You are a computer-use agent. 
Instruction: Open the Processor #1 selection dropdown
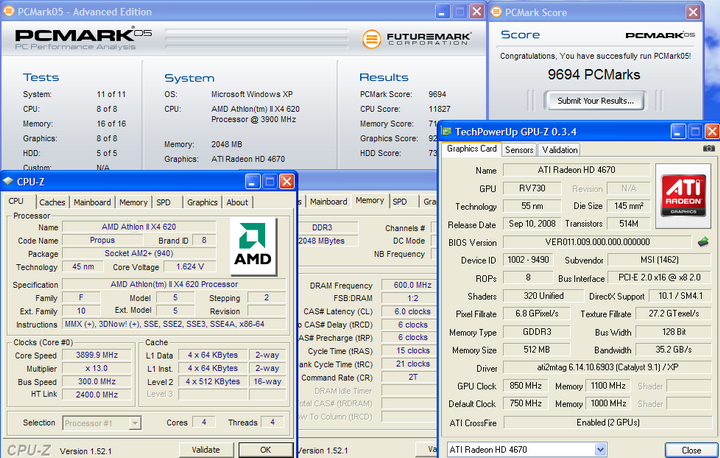(135, 423)
